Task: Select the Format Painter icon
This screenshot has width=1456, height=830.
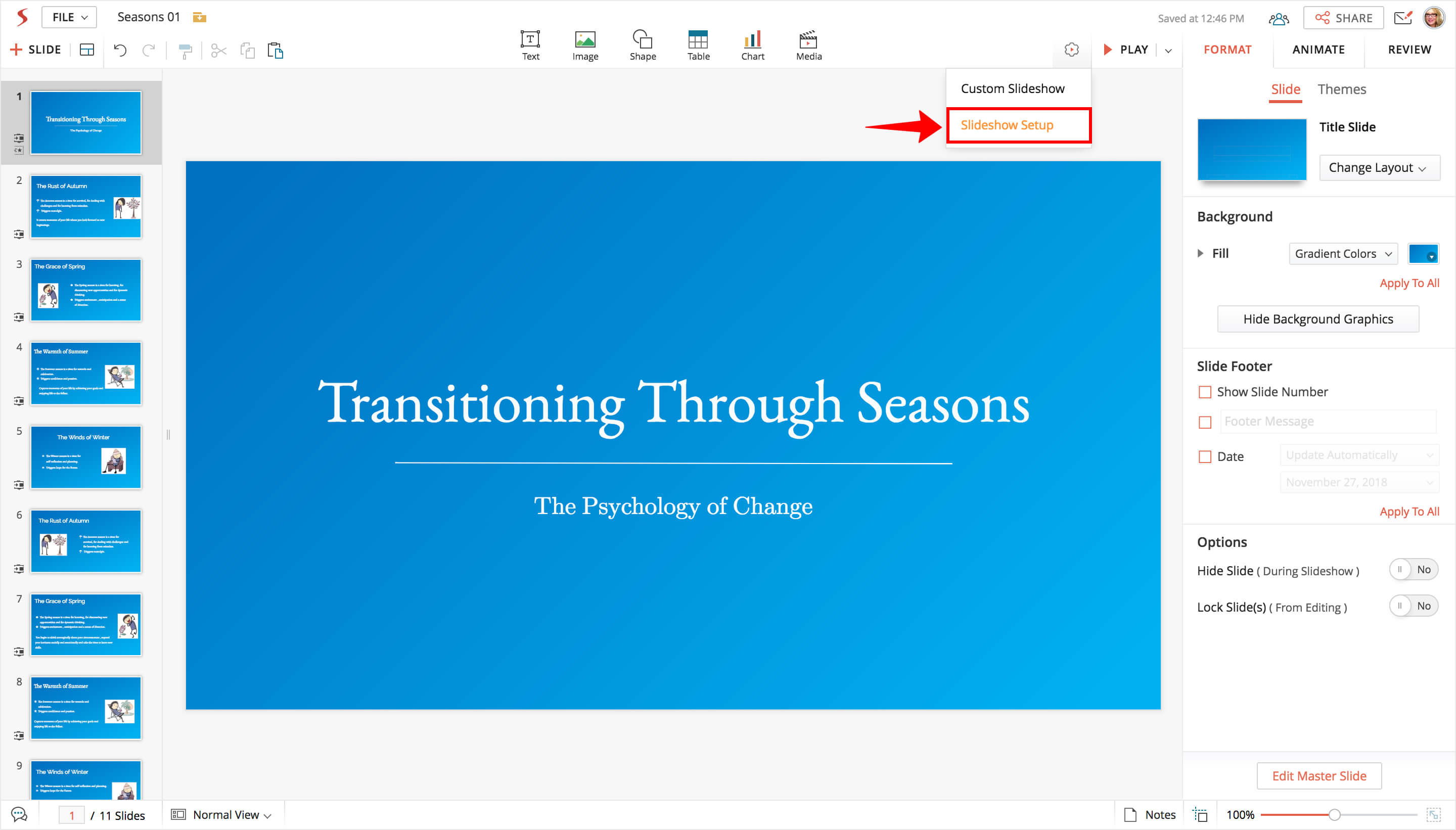Action: [185, 51]
